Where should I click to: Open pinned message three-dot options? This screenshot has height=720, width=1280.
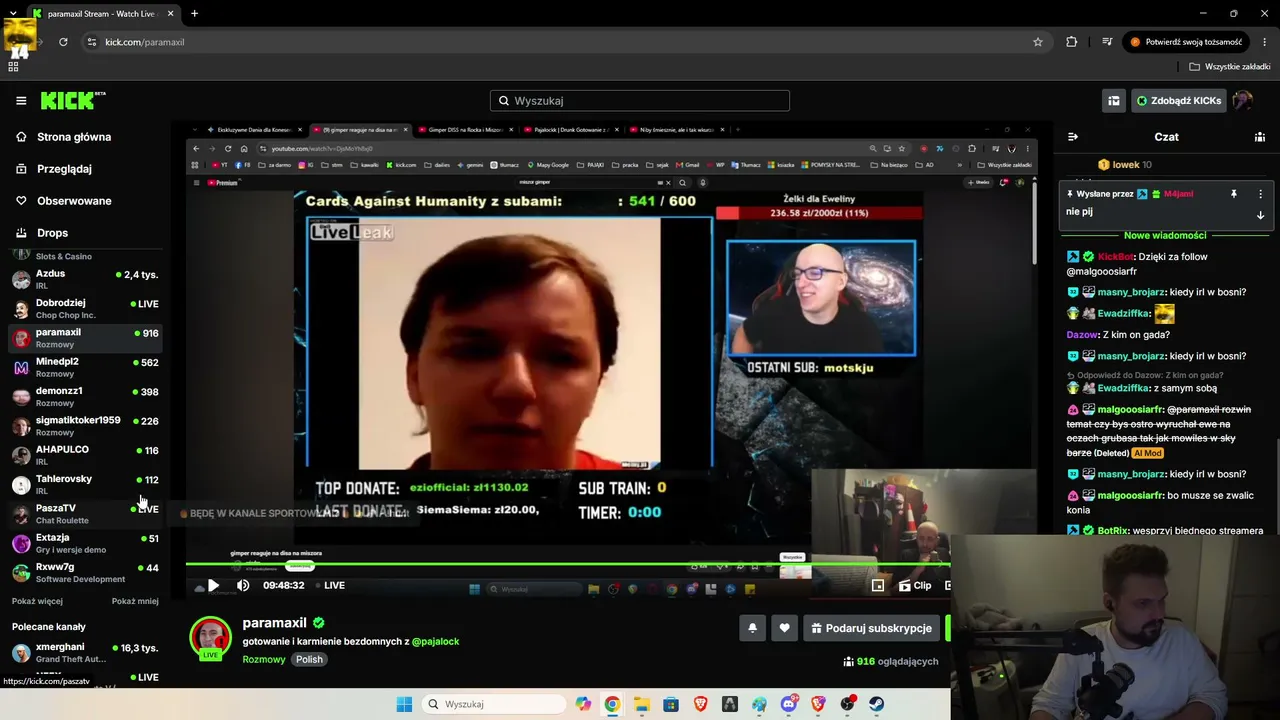[x=1260, y=194]
